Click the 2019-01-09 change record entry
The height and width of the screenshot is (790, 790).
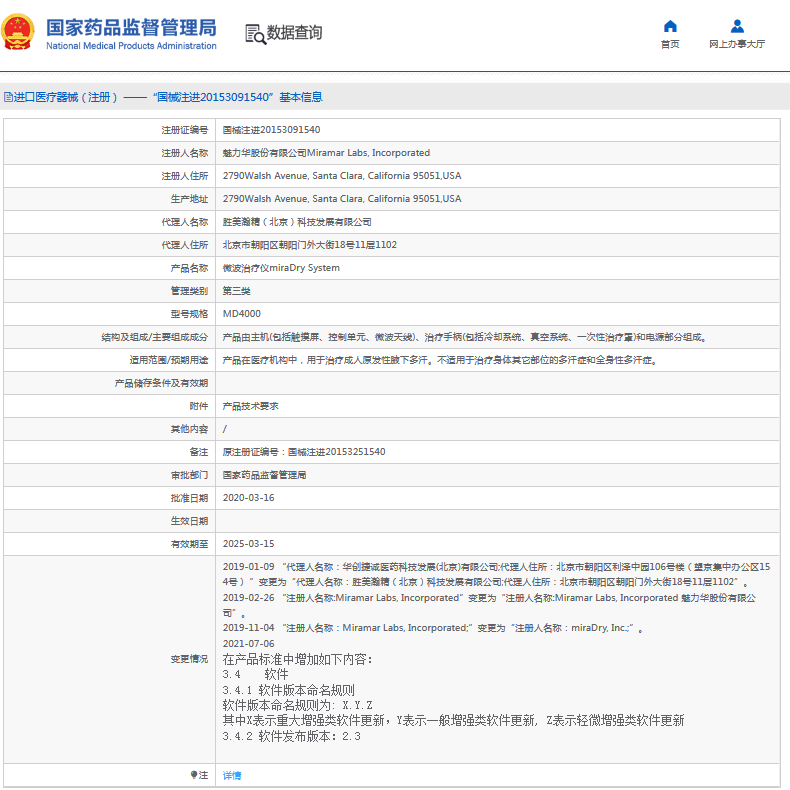pos(496,574)
